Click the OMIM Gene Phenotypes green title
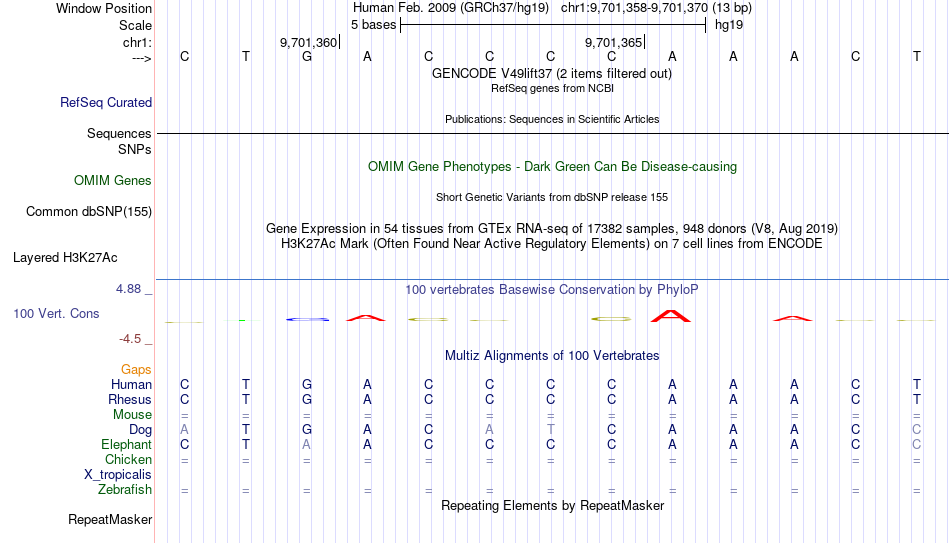The height and width of the screenshot is (543, 950). click(x=552, y=167)
